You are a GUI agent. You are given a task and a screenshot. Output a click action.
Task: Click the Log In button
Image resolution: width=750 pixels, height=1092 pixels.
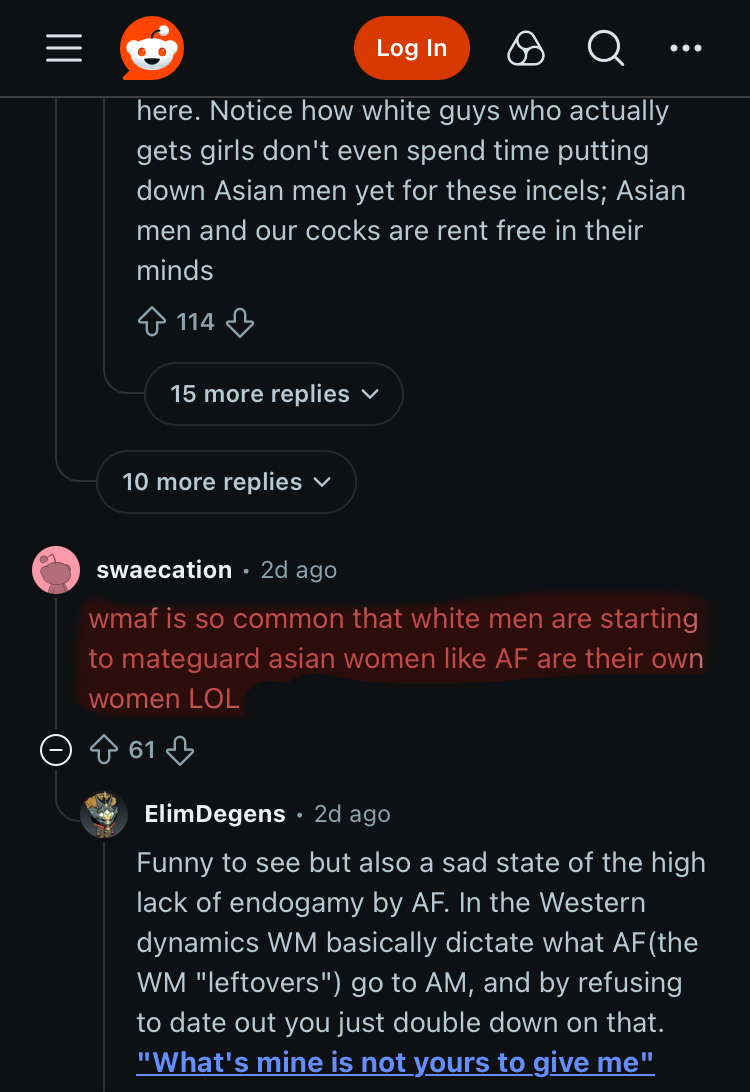click(x=412, y=48)
